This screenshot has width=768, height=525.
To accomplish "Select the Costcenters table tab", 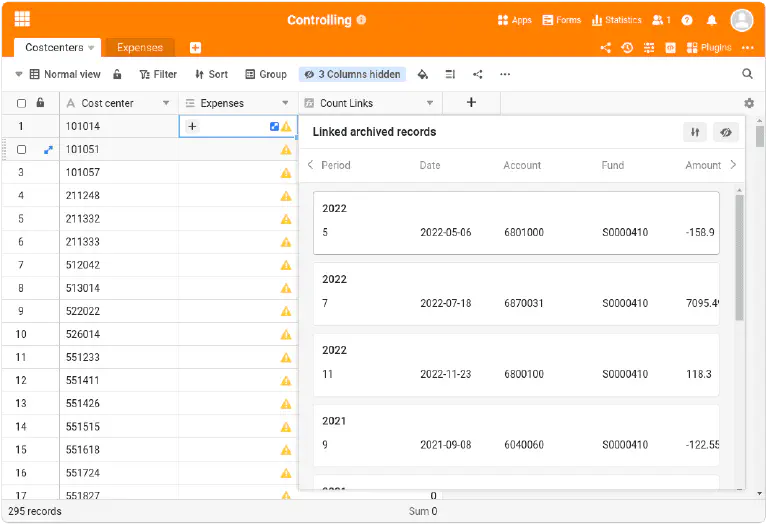I will coord(54,48).
